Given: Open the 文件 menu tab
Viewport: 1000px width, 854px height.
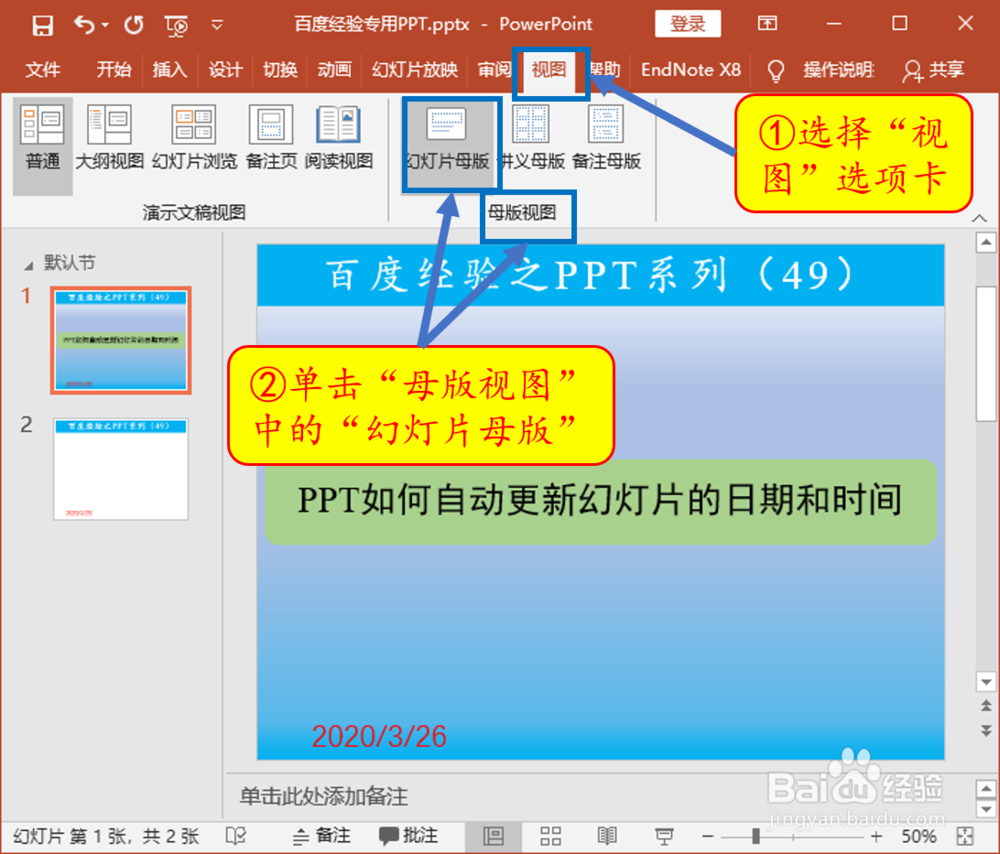Looking at the screenshot, I should [43, 70].
